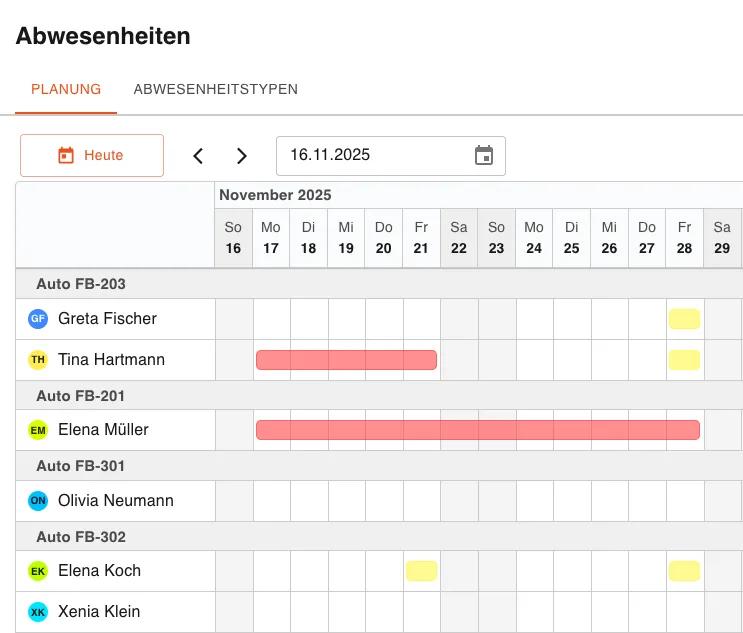The image size is (743, 633).
Task: Click Xenia Klein's XK avatar
Action: [x=38, y=612]
